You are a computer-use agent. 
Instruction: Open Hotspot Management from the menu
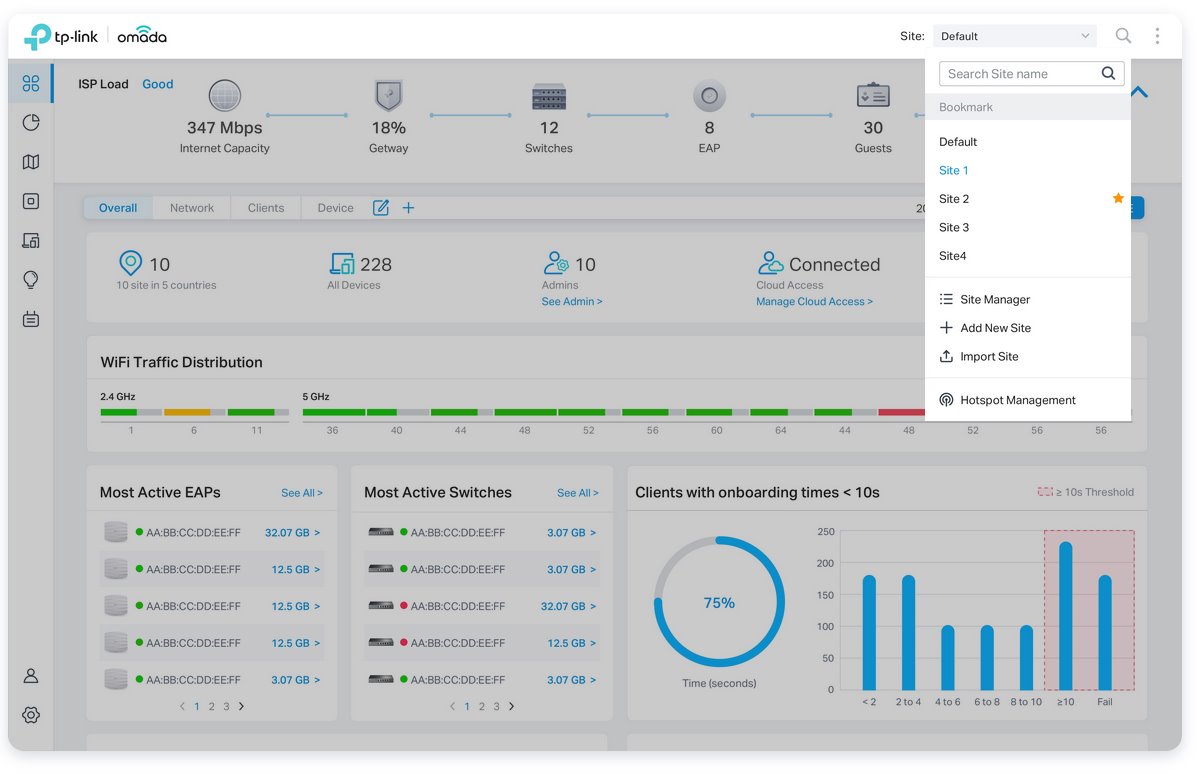point(1017,400)
